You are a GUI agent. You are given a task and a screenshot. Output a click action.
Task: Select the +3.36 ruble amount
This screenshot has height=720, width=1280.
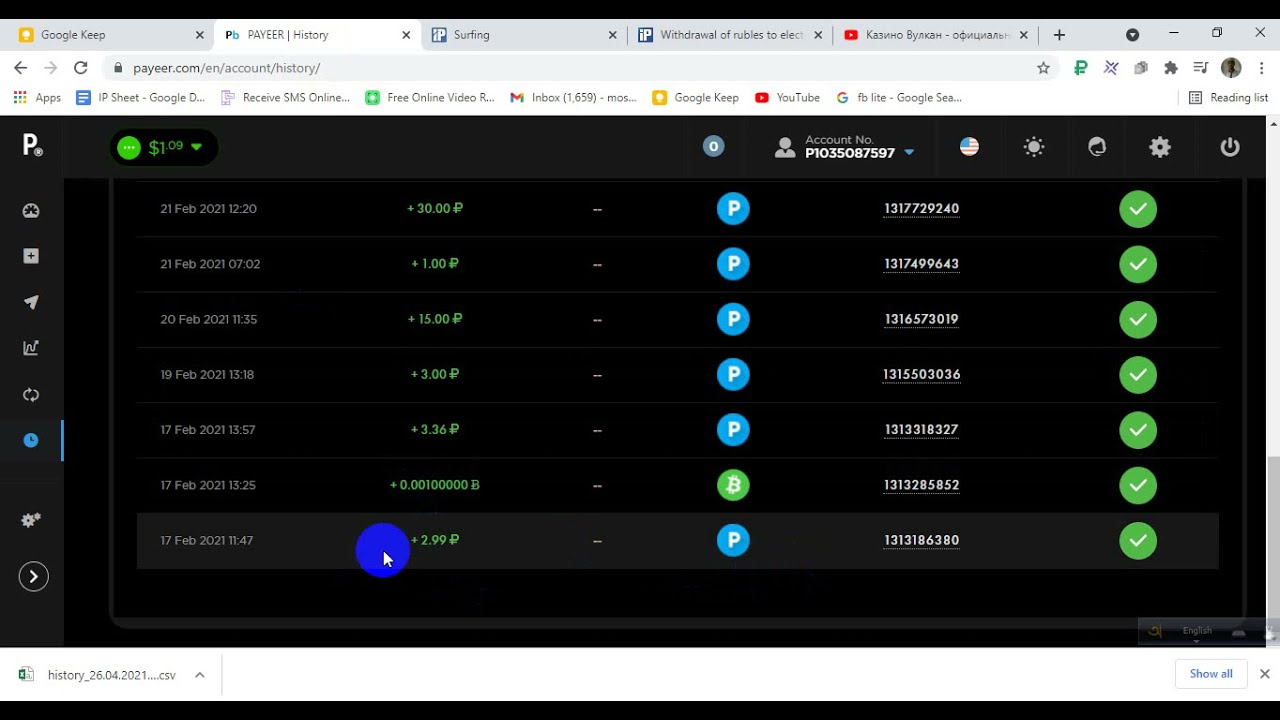coord(434,429)
